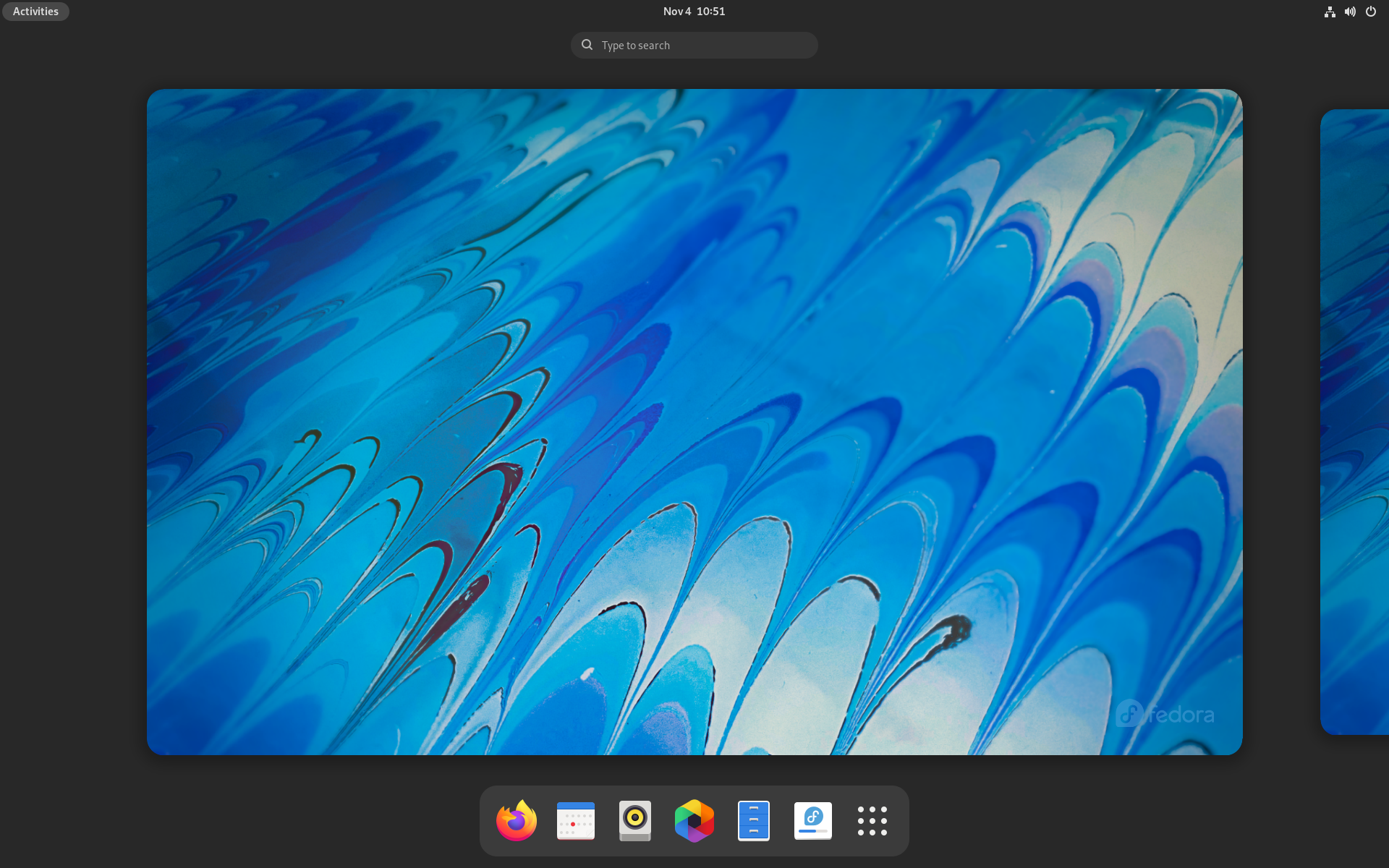Open Firefox web browser
The height and width of the screenshot is (868, 1389).
516,820
